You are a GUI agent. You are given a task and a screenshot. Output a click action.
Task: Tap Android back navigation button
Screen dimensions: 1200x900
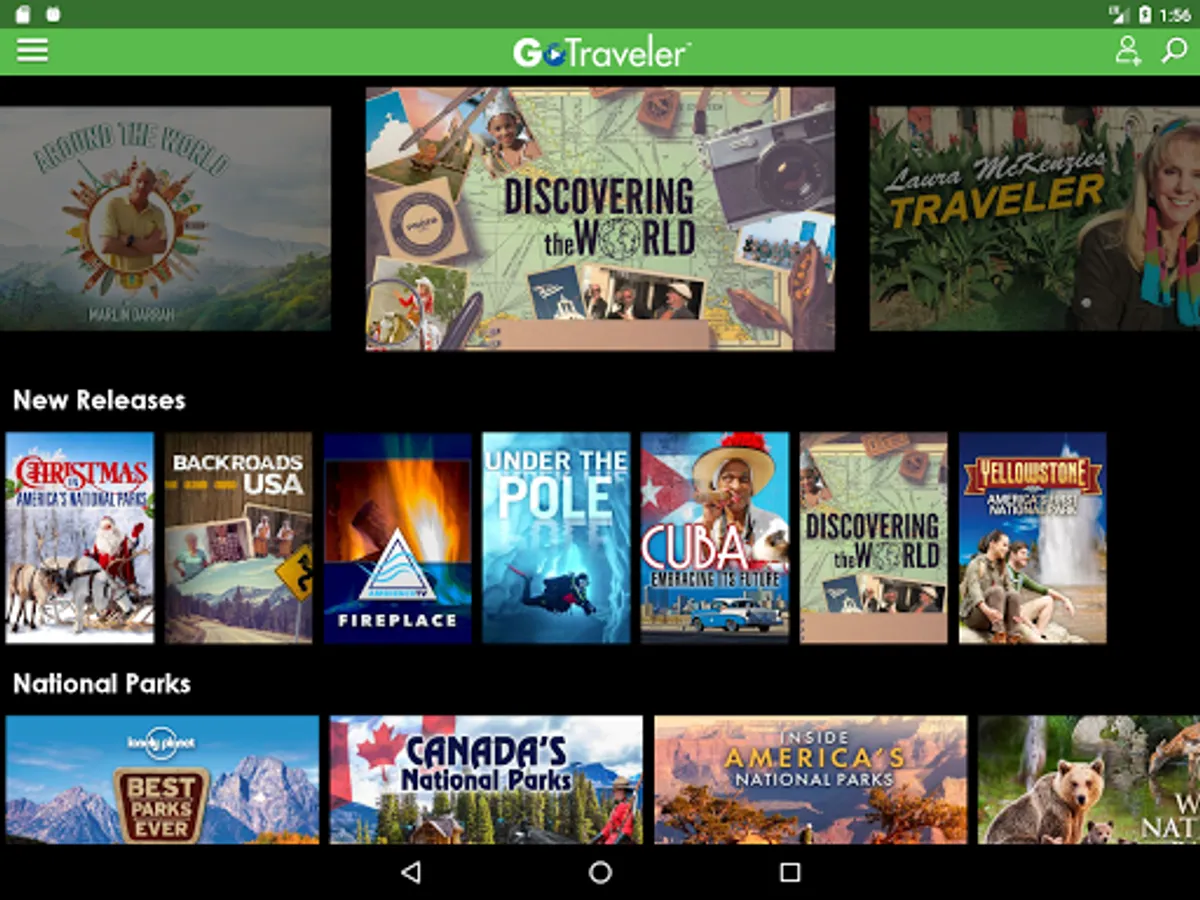tap(410, 872)
